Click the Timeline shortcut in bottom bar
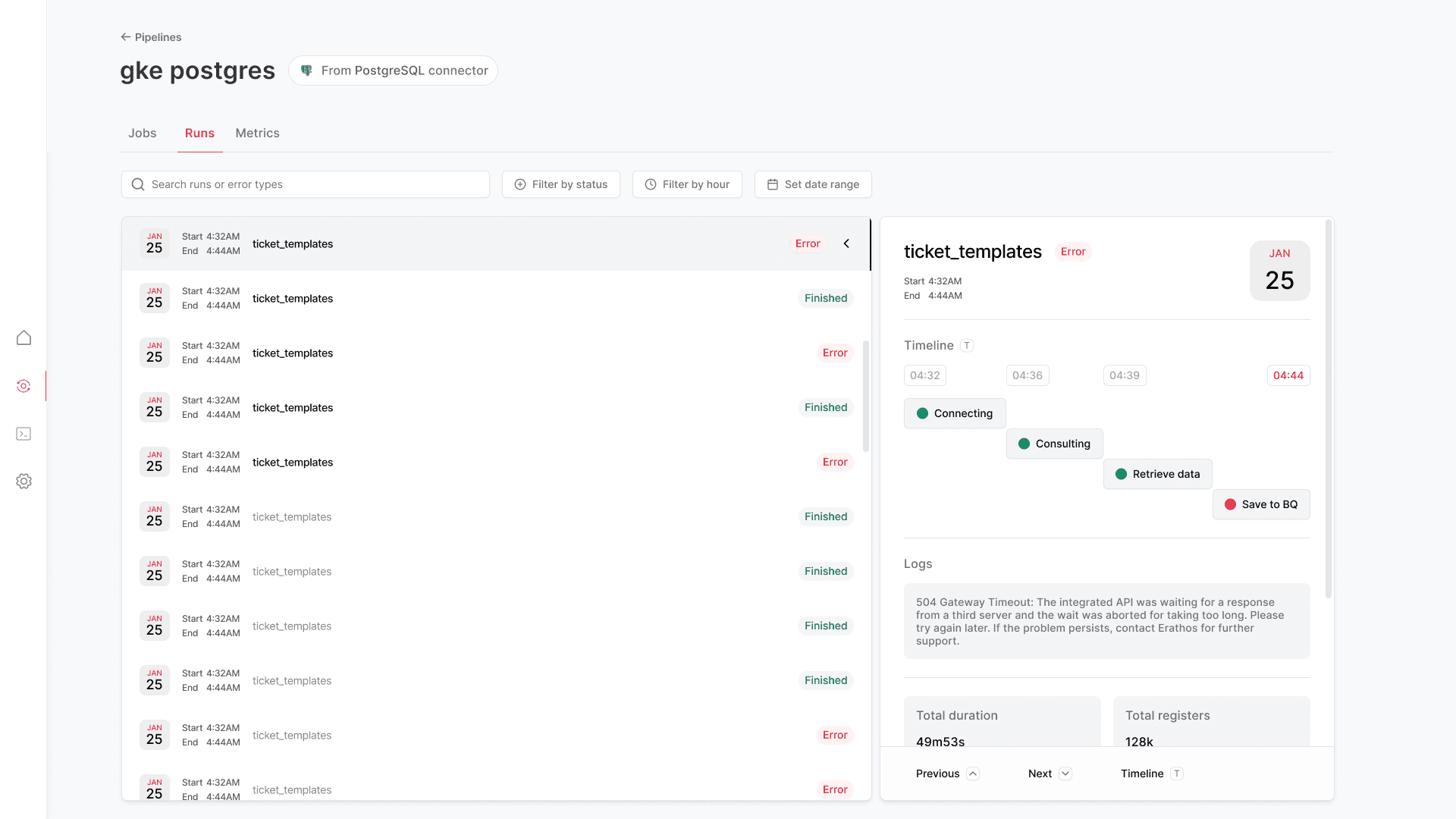The image size is (1456, 819). click(x=1152, y=773)
